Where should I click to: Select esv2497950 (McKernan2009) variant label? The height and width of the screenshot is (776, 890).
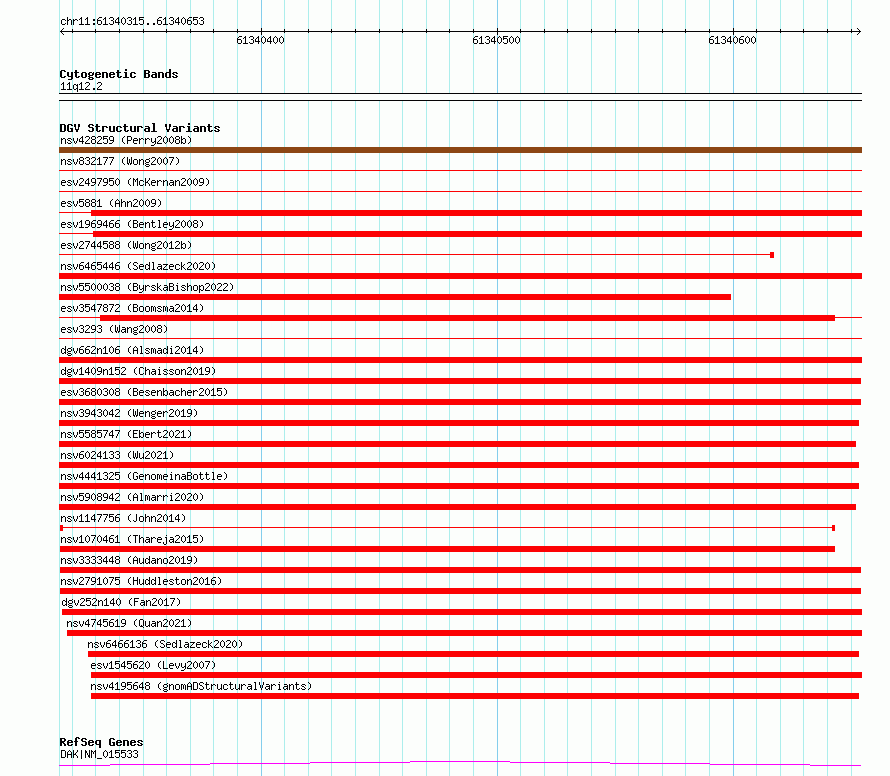coord(135,182)
